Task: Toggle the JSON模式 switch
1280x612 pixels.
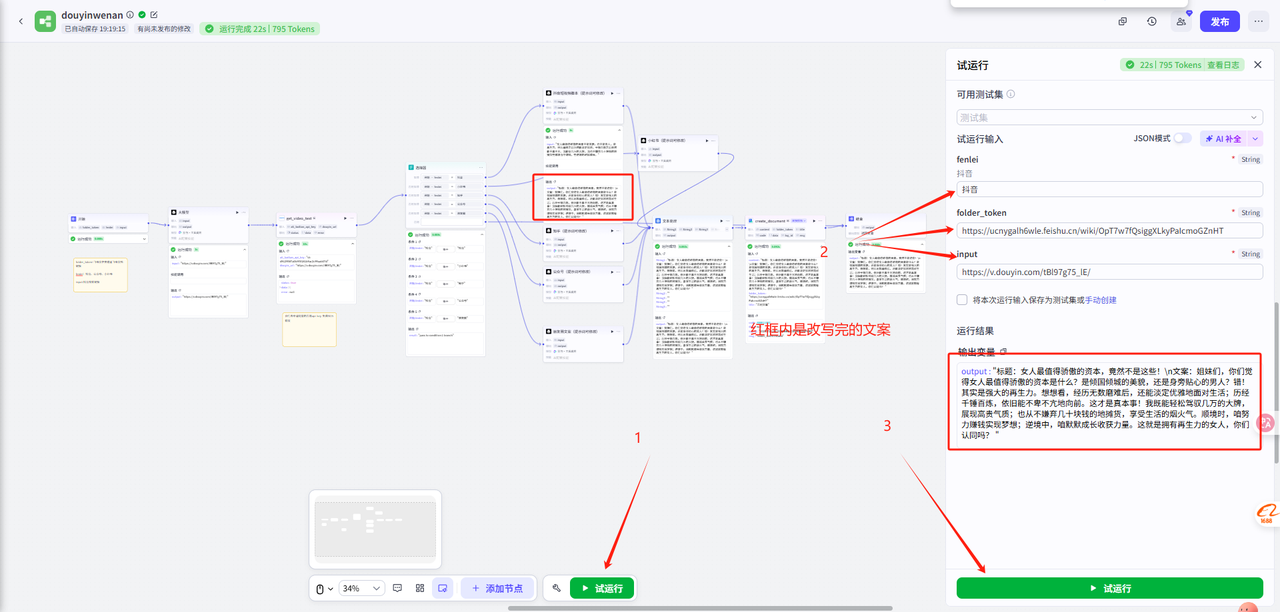Action: 1182,138
